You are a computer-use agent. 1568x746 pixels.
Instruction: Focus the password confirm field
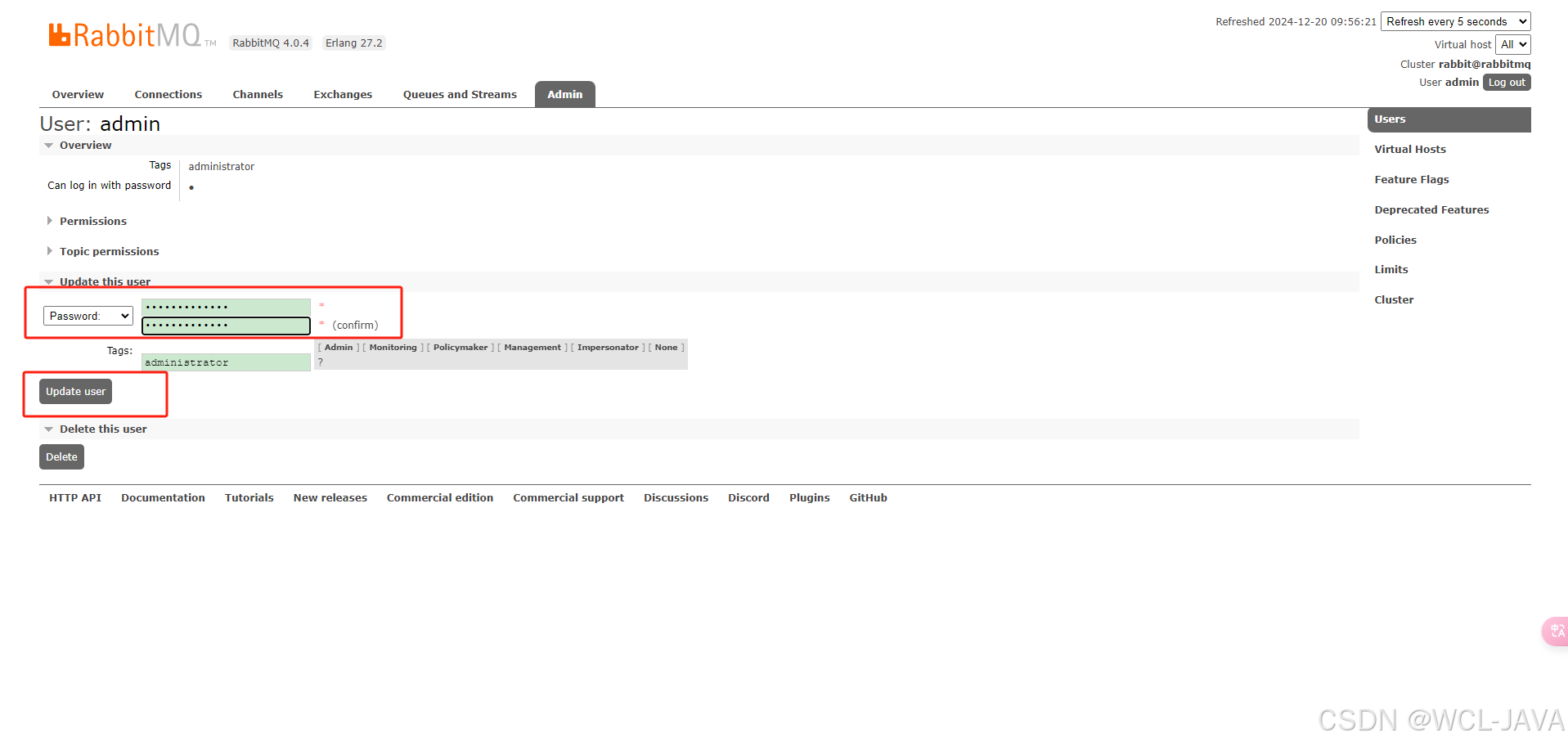click(226, 326)
